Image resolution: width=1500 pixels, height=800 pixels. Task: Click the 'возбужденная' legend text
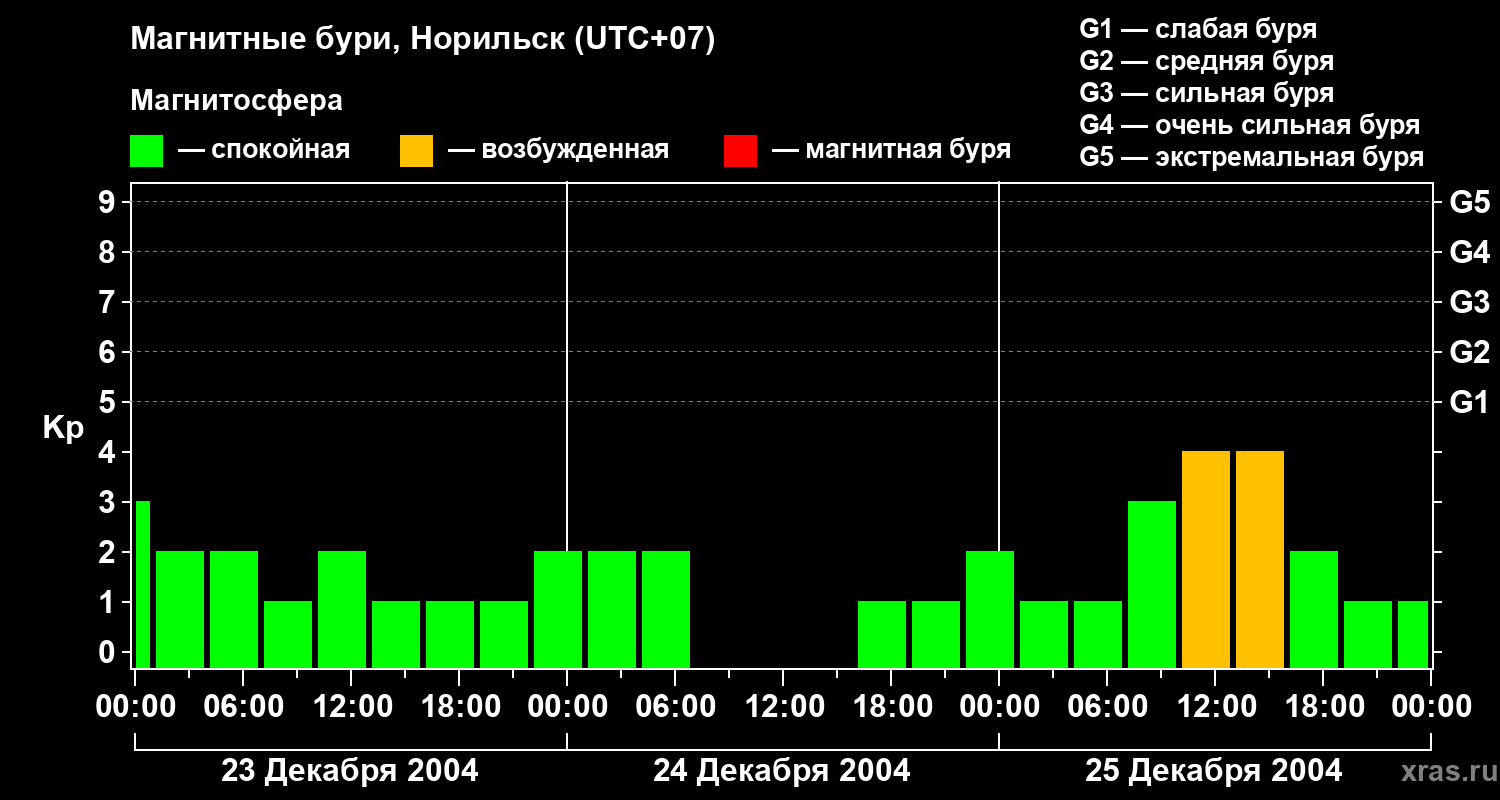click(x=575, y=150)
